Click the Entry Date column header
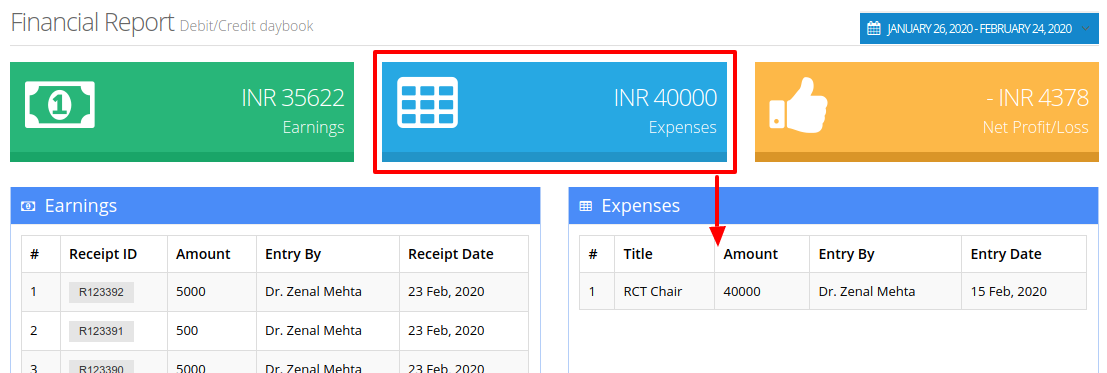 click(x=1006, y=254)
